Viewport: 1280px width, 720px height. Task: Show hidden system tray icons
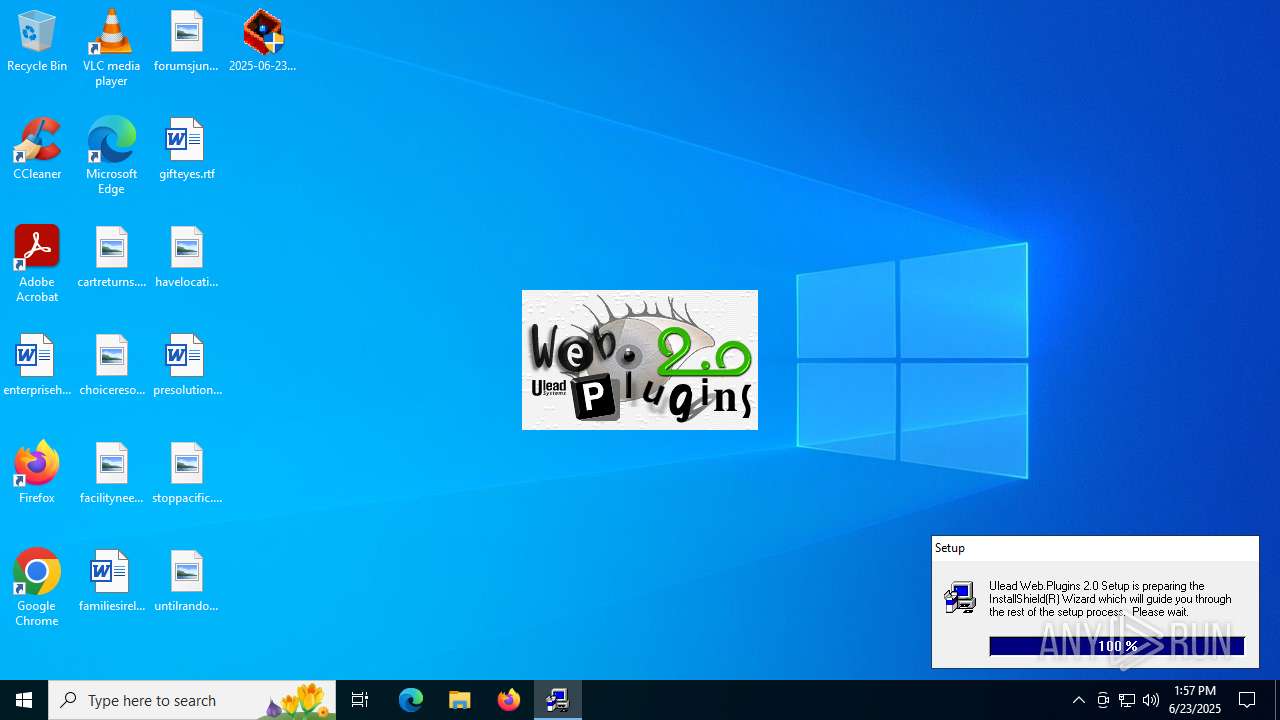pyautogui.click(x=1079, y=700)
